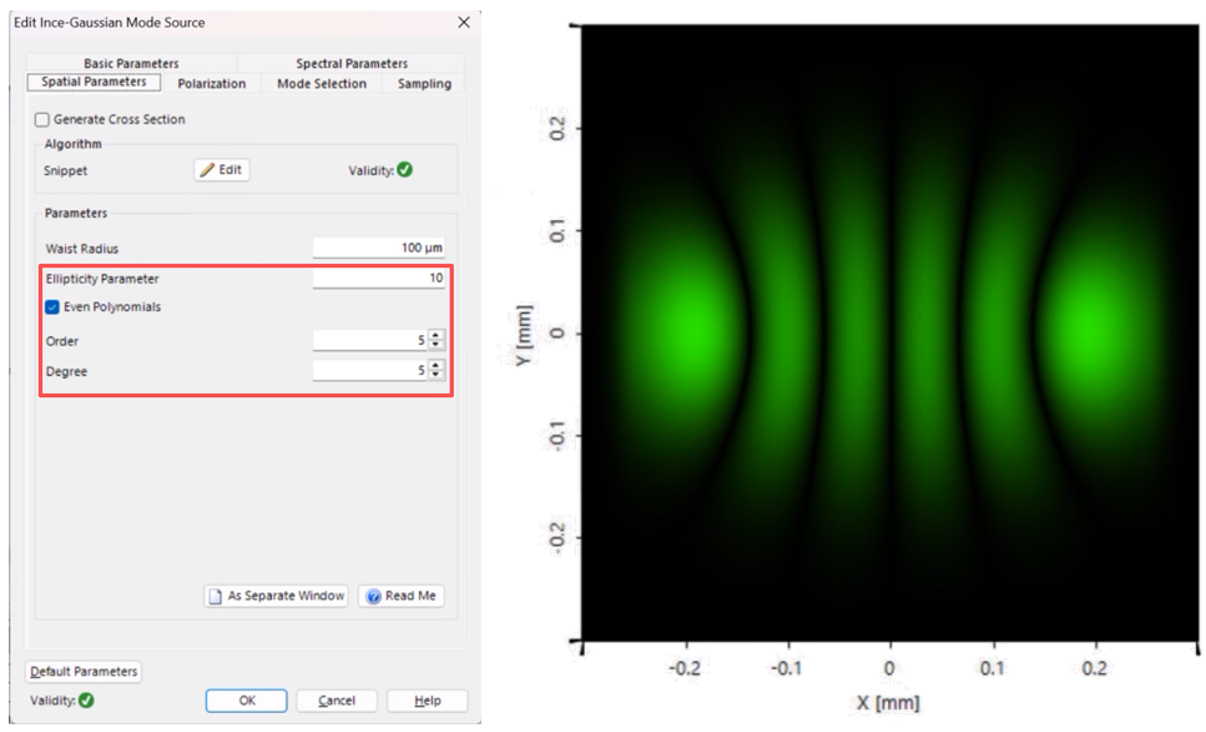
Task: Uncheck the Even Polynomials checkbox
Action: pyautogui.click(x=53, y=307)
